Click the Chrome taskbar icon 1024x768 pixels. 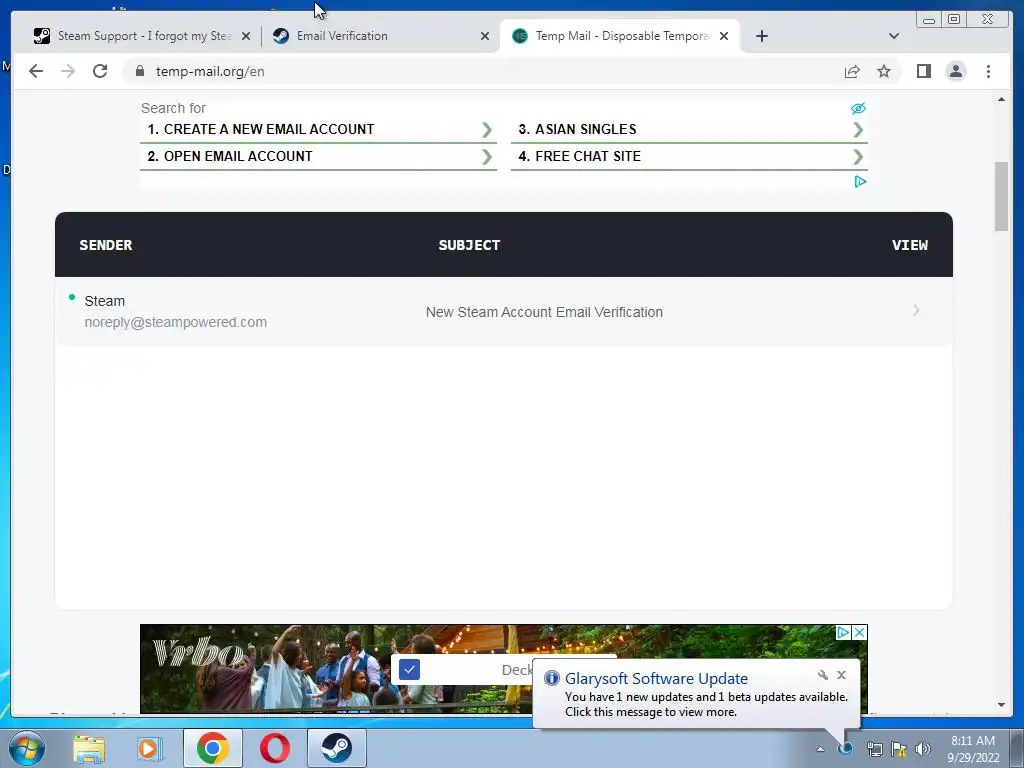click(213, 748)
